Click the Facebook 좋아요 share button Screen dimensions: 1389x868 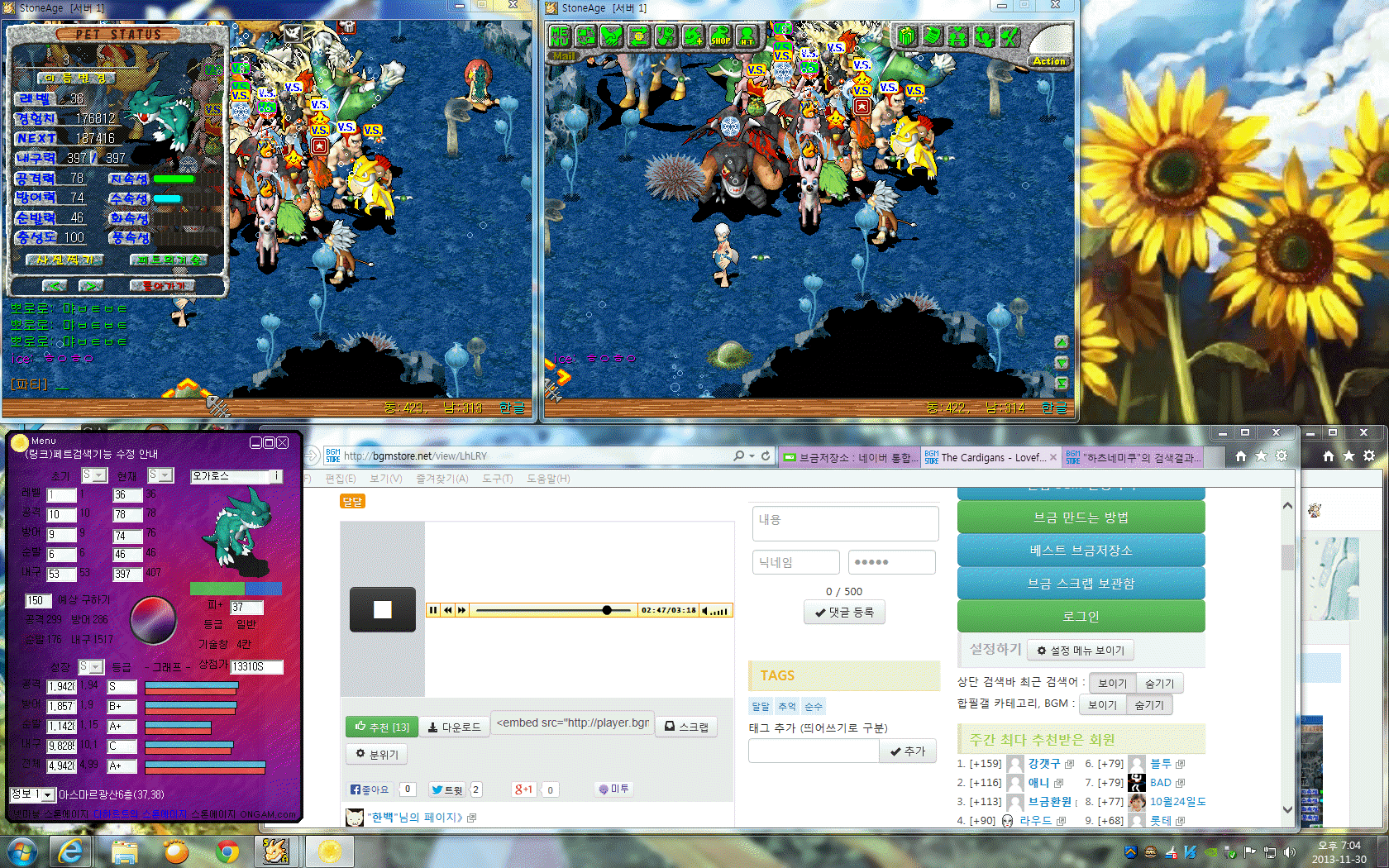point(370,789)
